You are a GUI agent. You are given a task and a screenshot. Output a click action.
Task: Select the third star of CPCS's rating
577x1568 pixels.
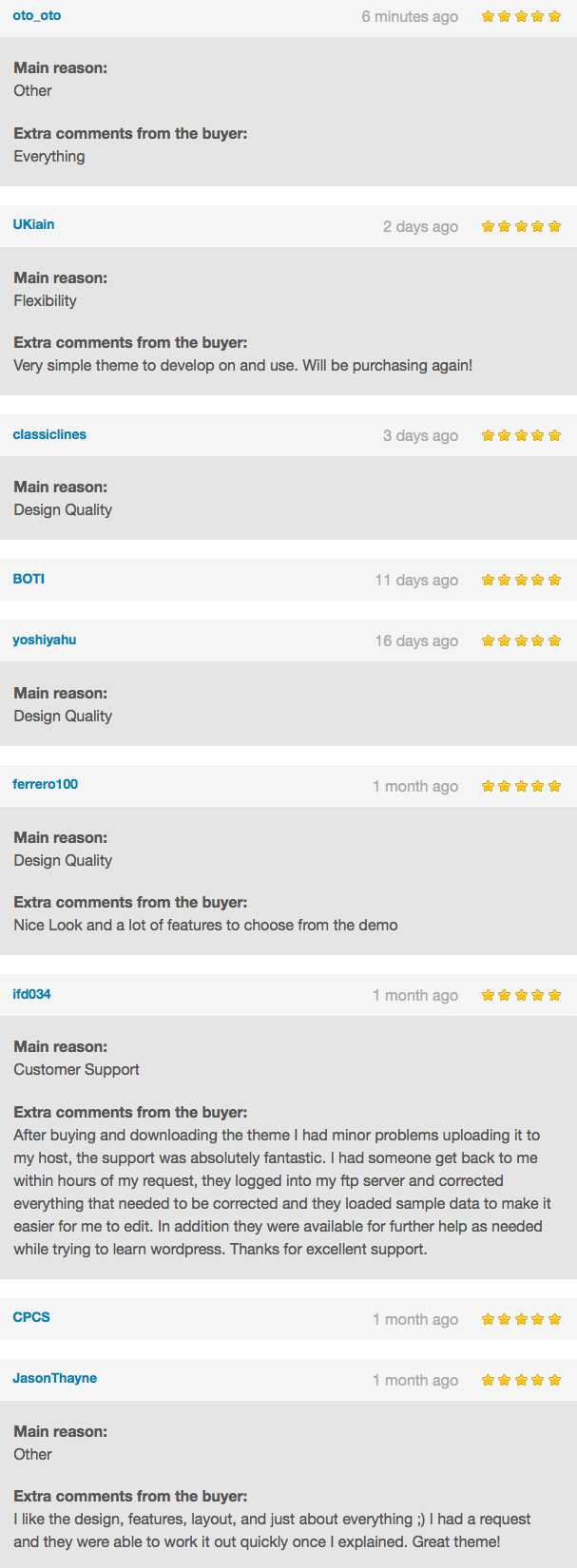pyautogui.click(x=521, y=1318)
